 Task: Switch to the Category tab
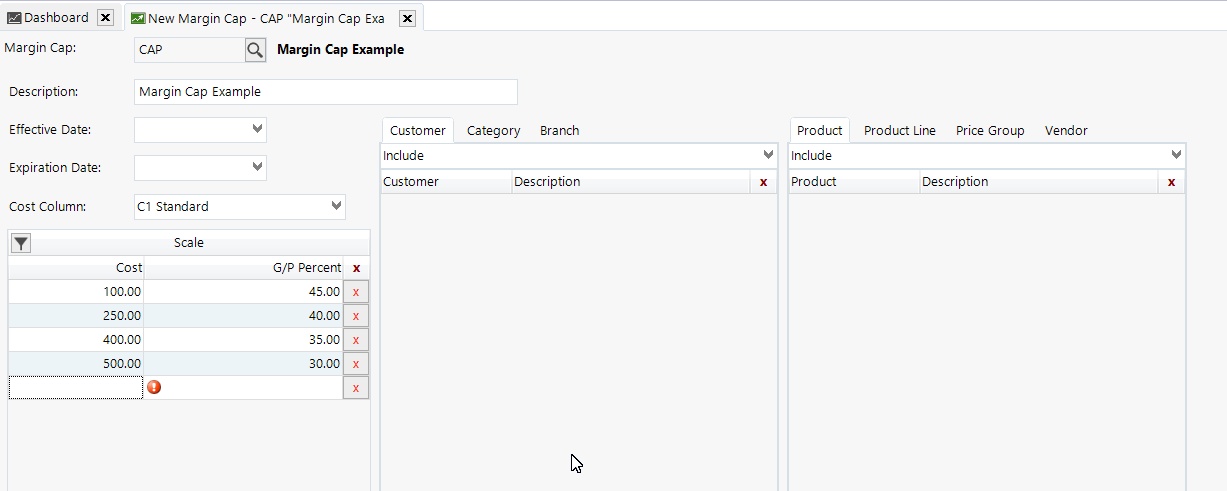pos(493,131)
